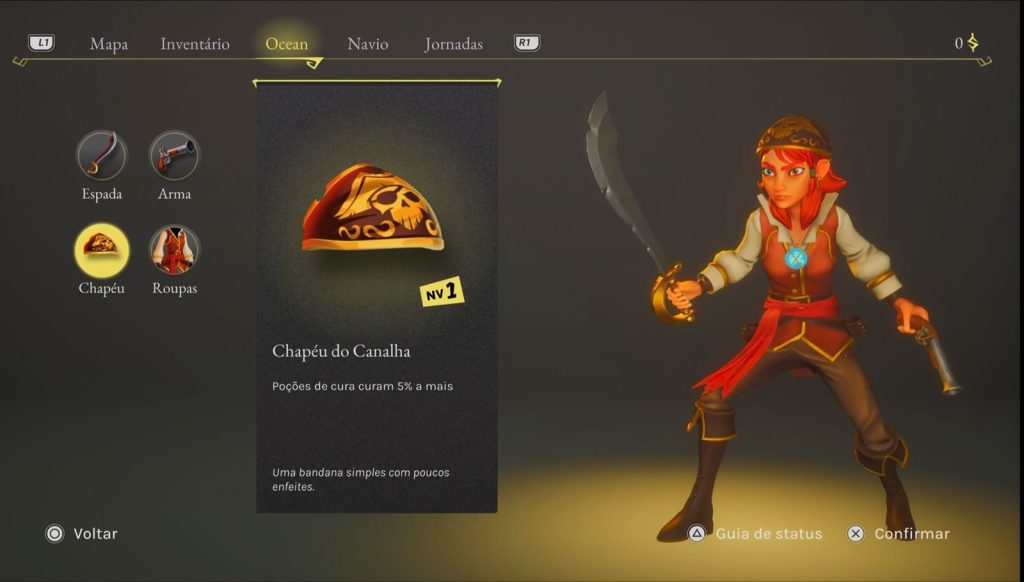Click the NV 1 level badge

click(x=442, y=292)
